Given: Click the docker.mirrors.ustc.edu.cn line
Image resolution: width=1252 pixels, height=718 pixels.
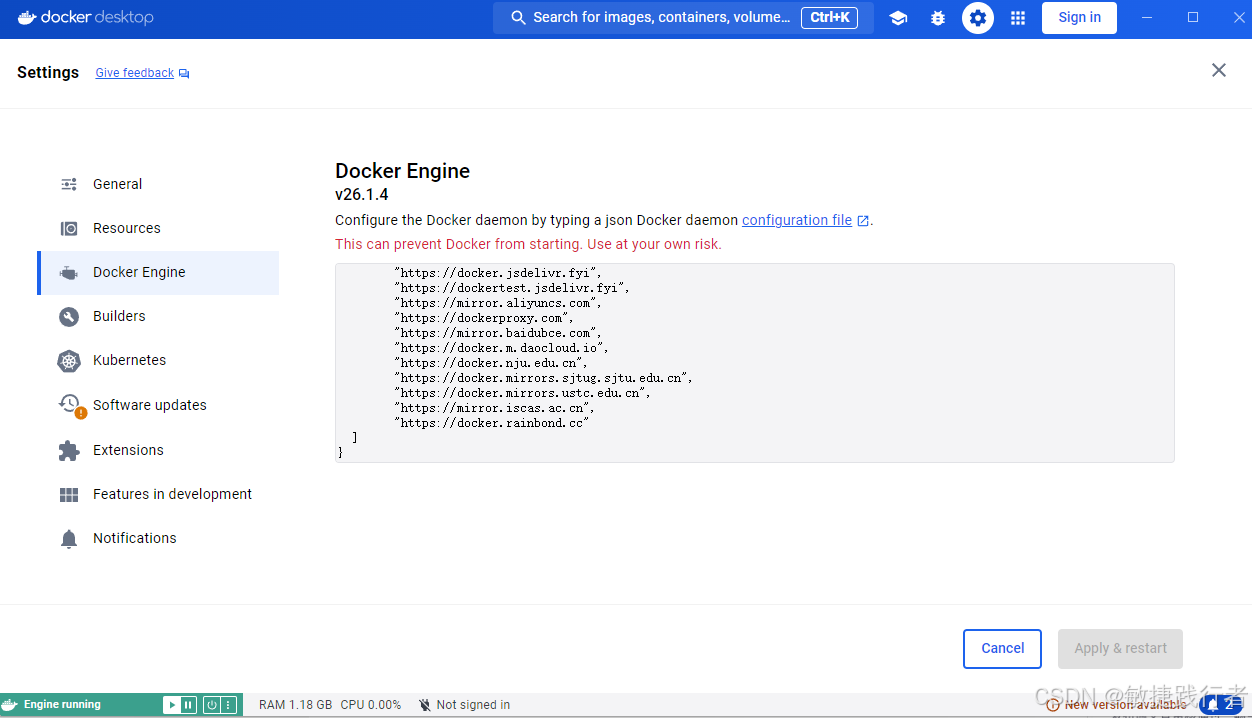Looking at the screenshot, I should point(523,393).
